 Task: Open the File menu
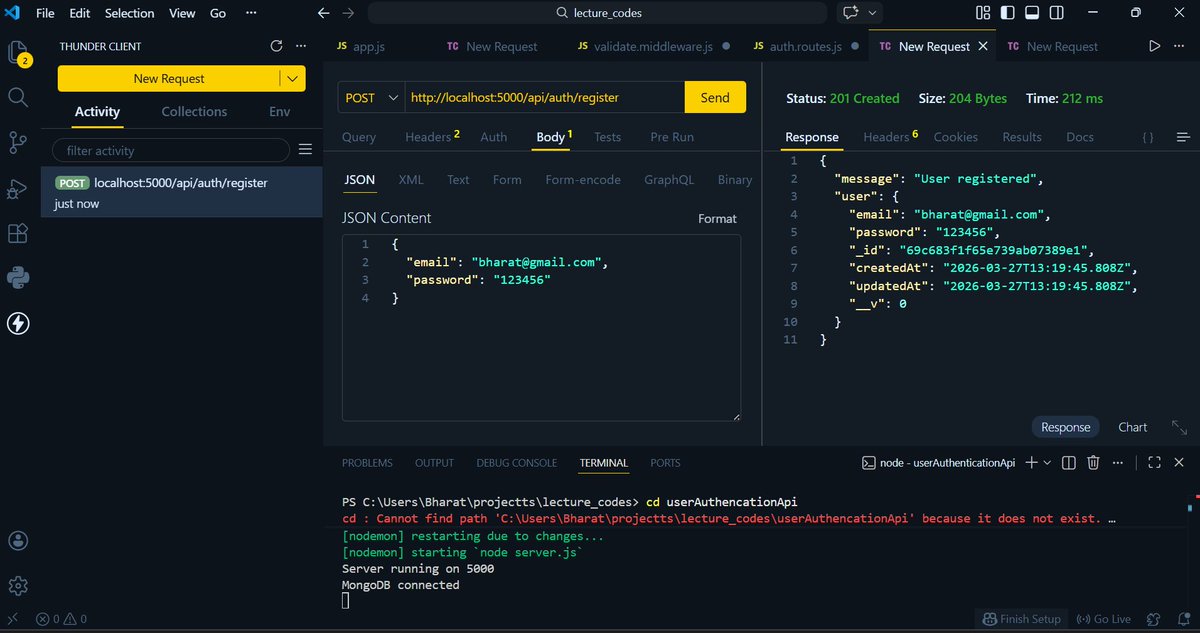point(45,13)
